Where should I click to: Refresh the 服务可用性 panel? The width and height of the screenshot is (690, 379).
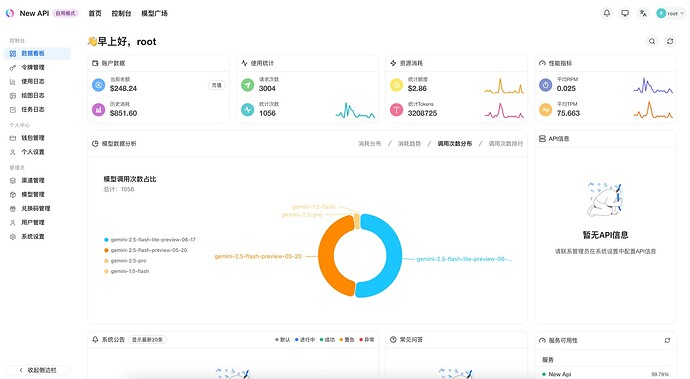click(667, 340)
